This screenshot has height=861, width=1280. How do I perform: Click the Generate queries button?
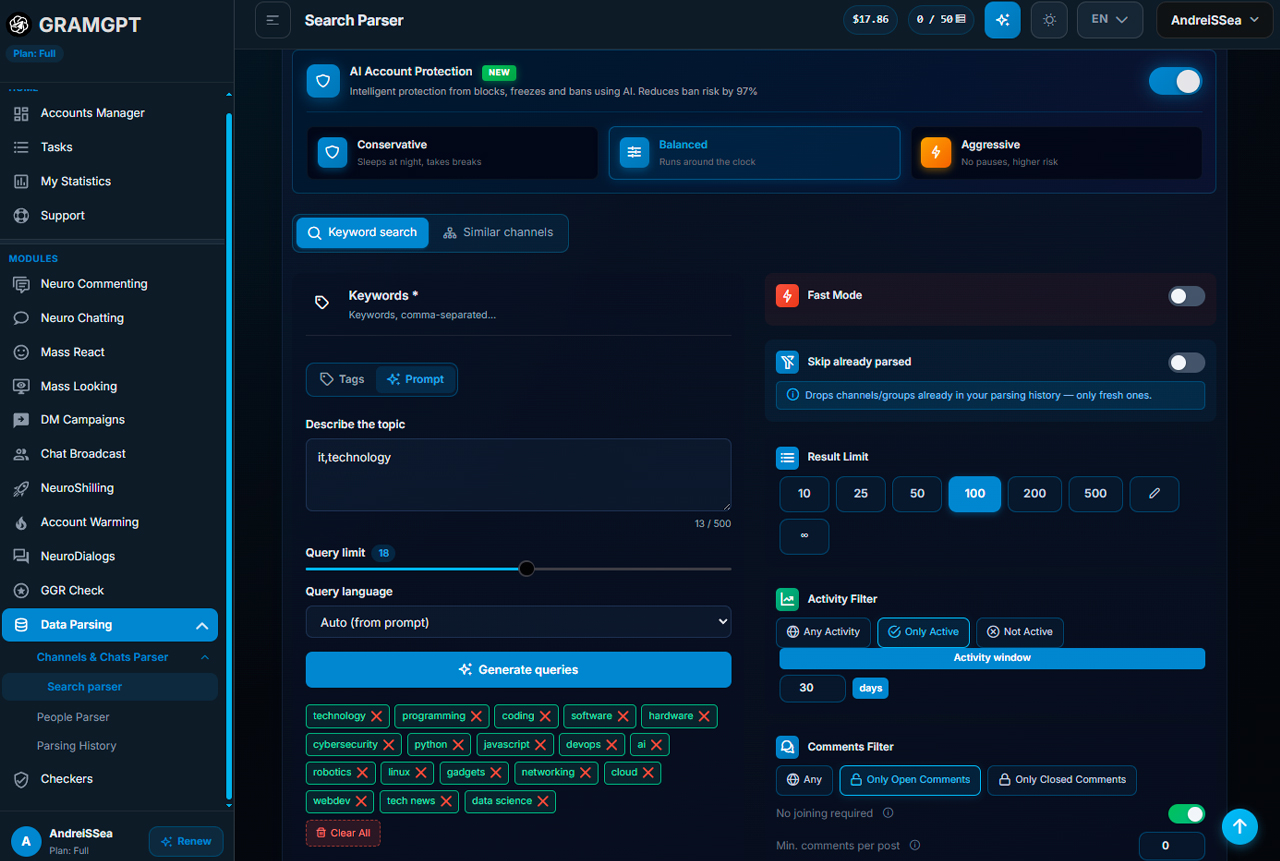518,670
